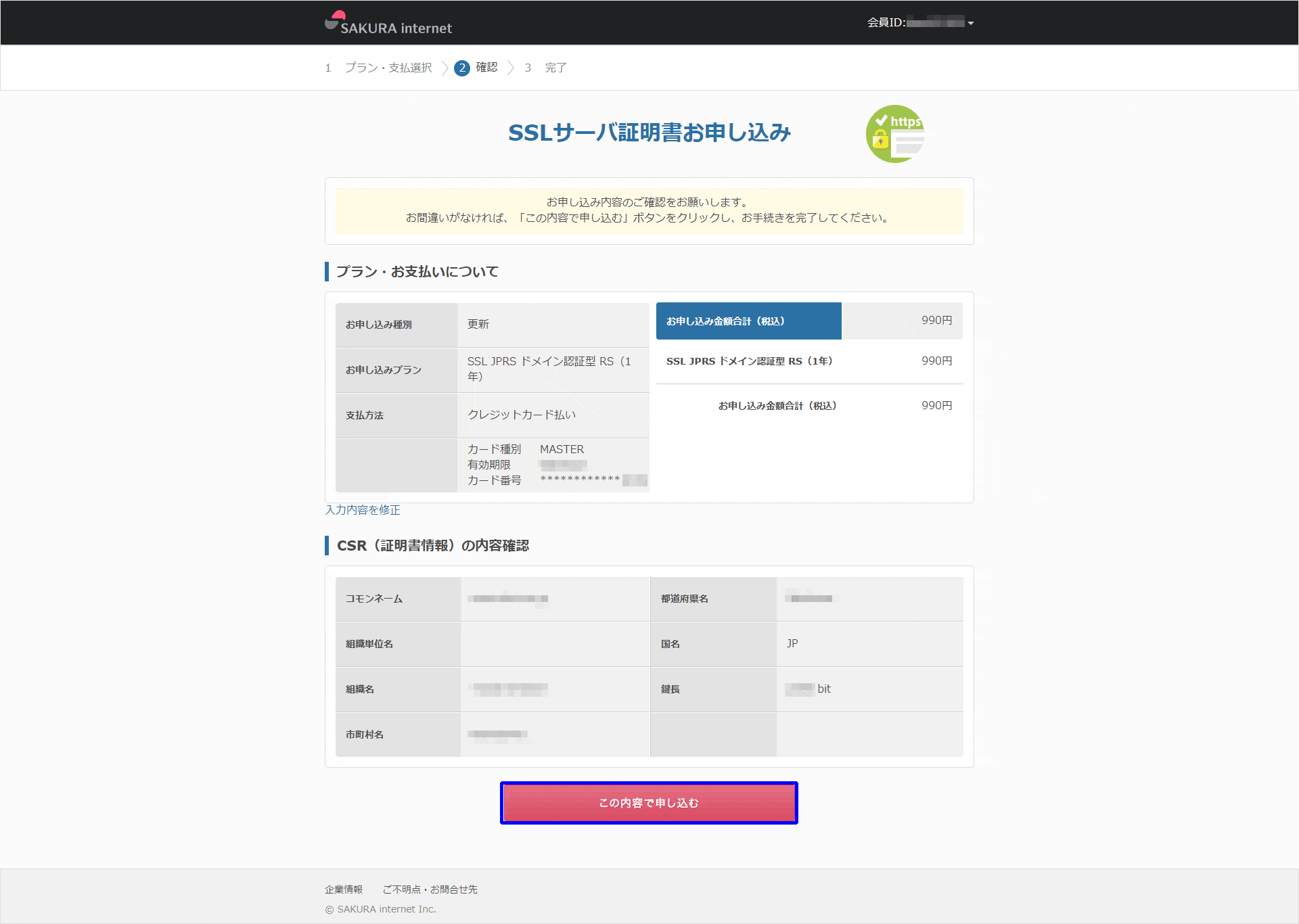Click the green https lock badge

pos(895,133)
